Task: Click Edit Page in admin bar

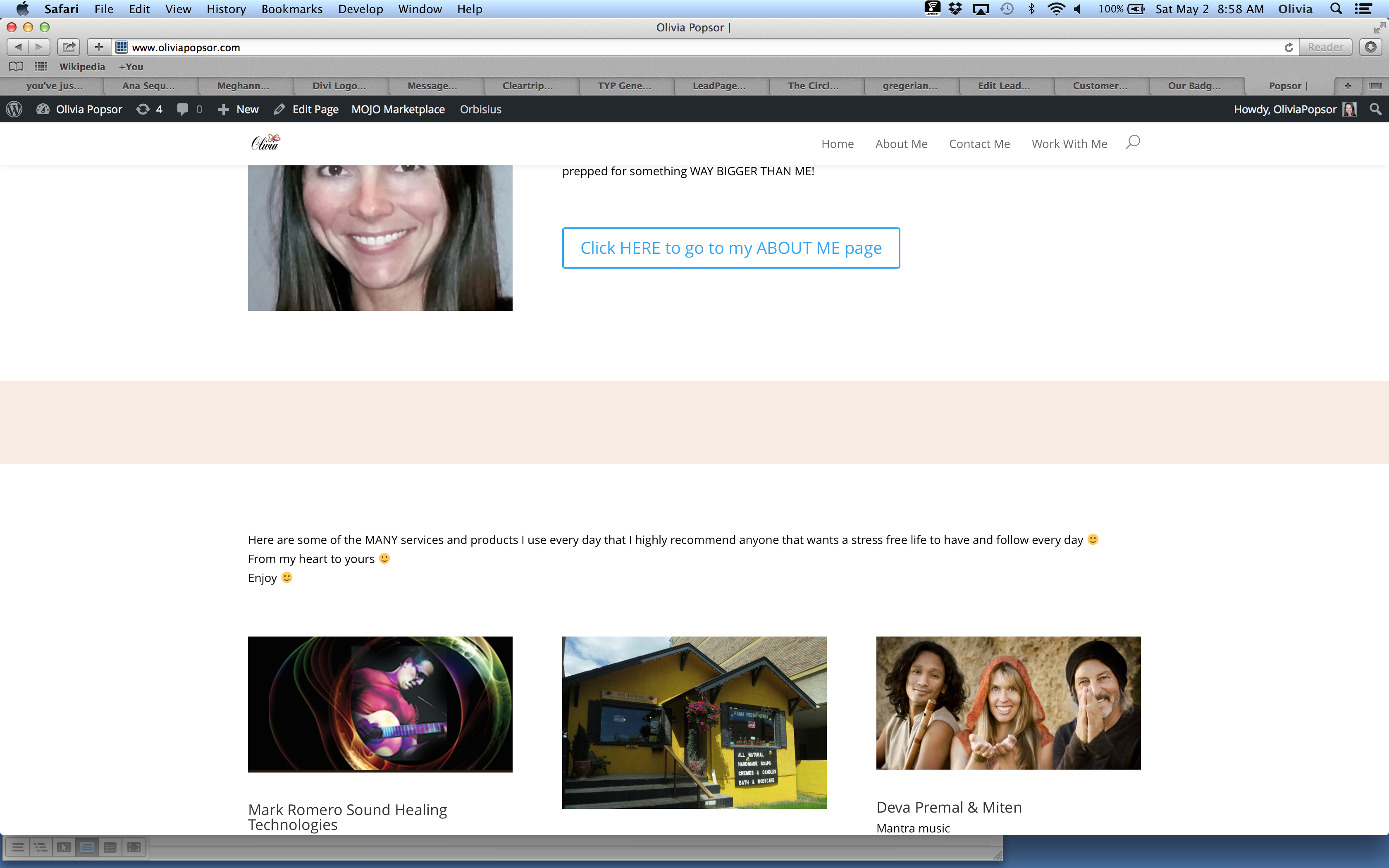Action: 306,109
